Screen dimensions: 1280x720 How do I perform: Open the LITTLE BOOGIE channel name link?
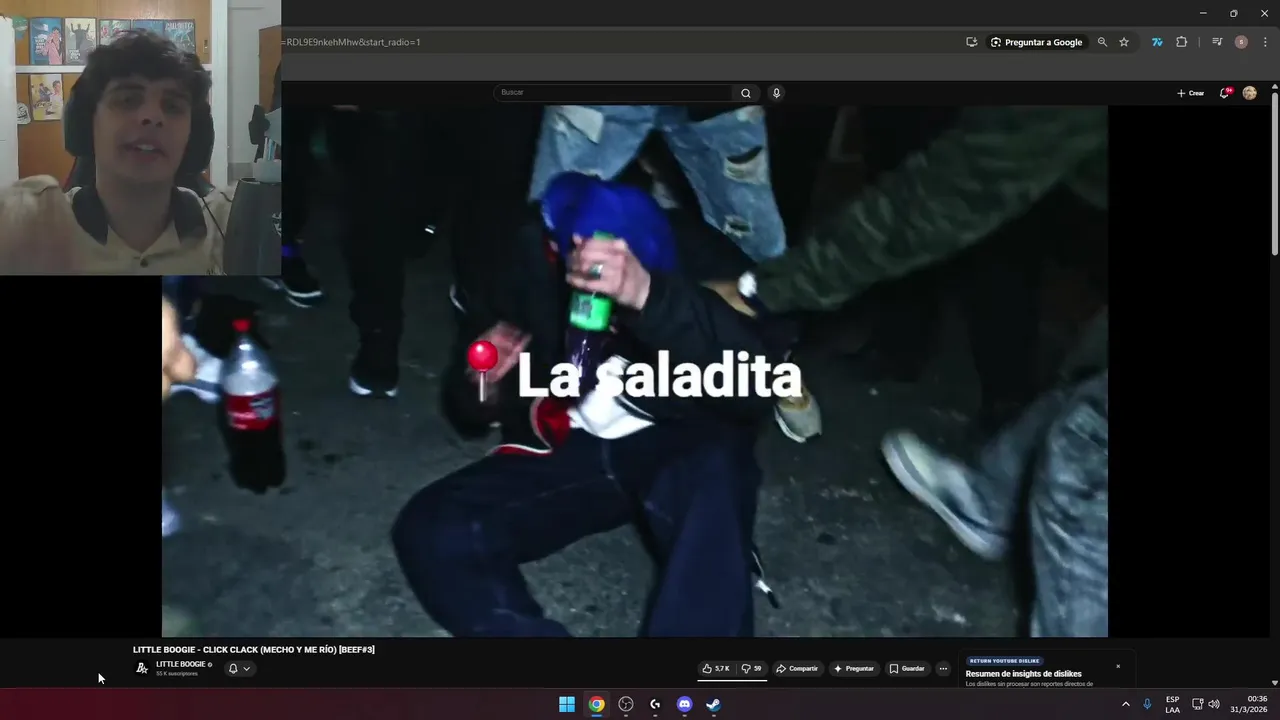pyautogui.click(x=181, y=664)
